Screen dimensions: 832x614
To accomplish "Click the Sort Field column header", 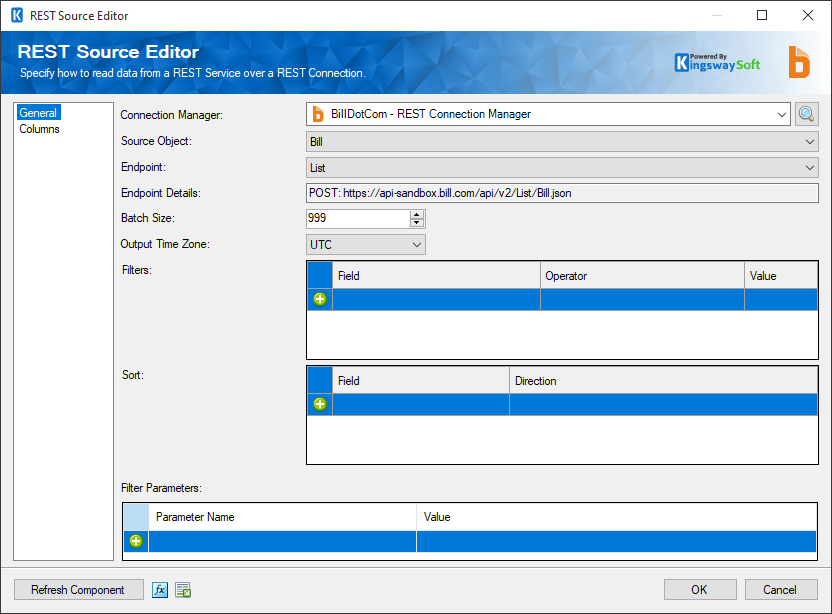I will pyautogui.click(x=421, y=381).
